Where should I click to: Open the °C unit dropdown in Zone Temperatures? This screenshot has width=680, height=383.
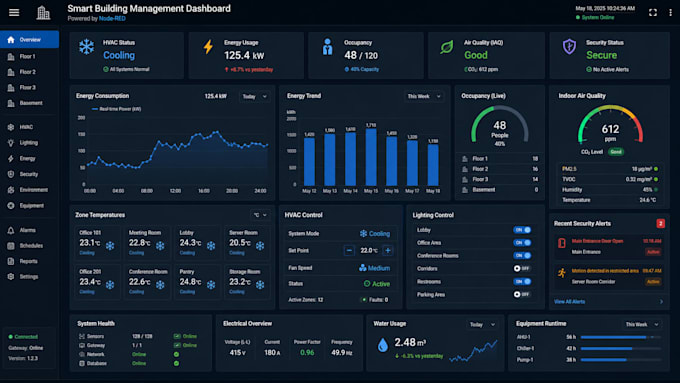(x=260, y=215)
